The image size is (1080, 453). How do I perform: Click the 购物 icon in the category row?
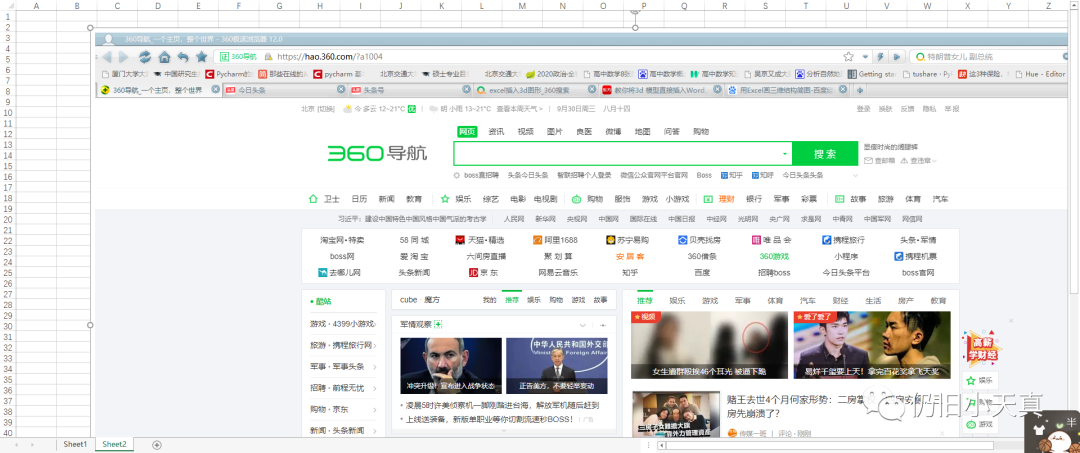coord(577,199)
